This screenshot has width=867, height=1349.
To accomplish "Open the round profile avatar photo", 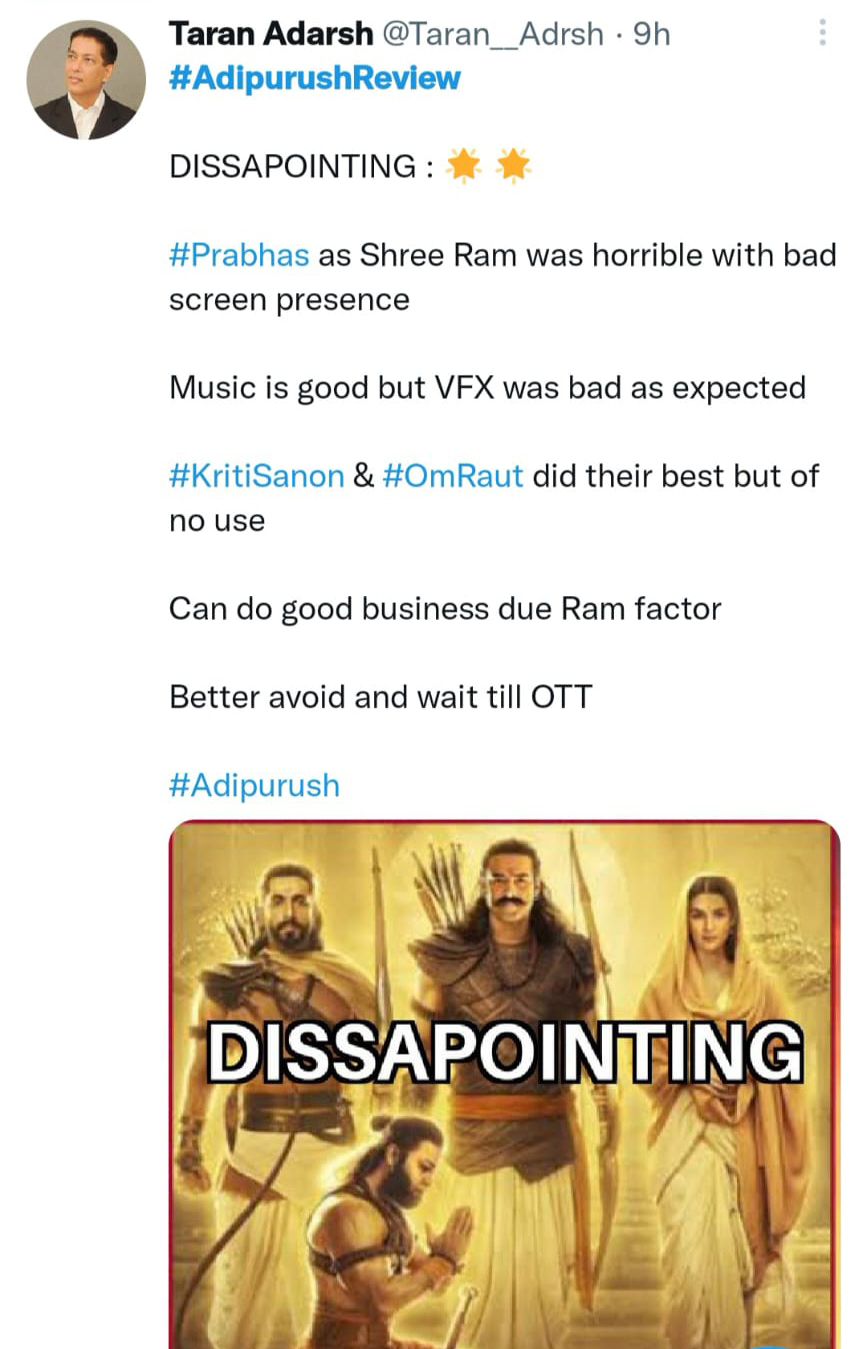I will (86, 79).
